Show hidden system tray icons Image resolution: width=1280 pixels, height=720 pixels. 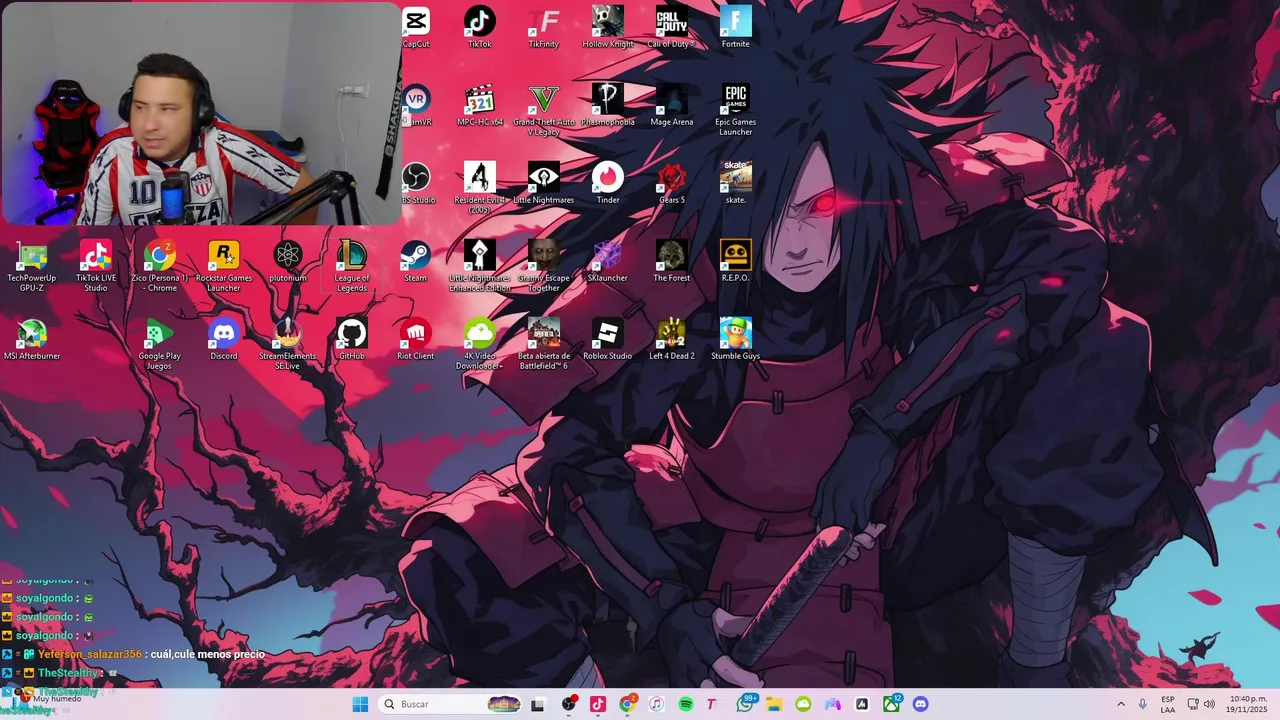(1121, 704)
